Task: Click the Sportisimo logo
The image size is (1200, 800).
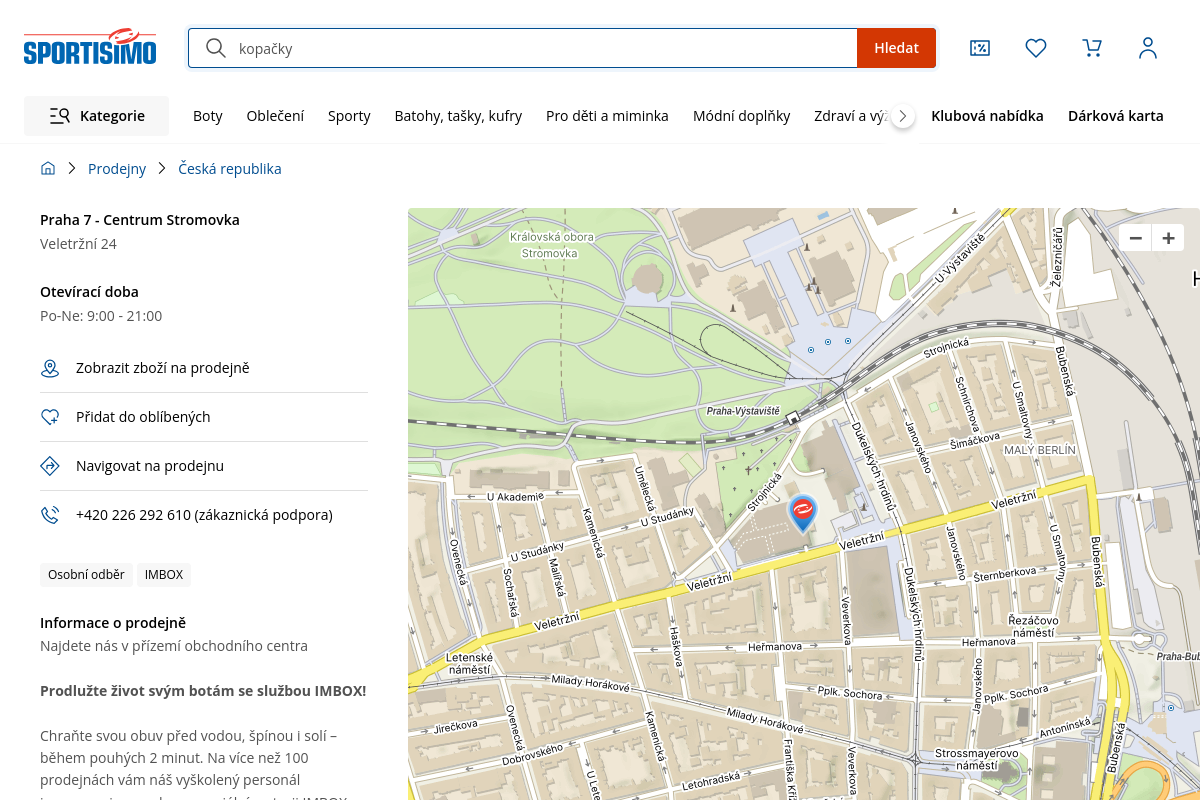Action: [90, 47]
